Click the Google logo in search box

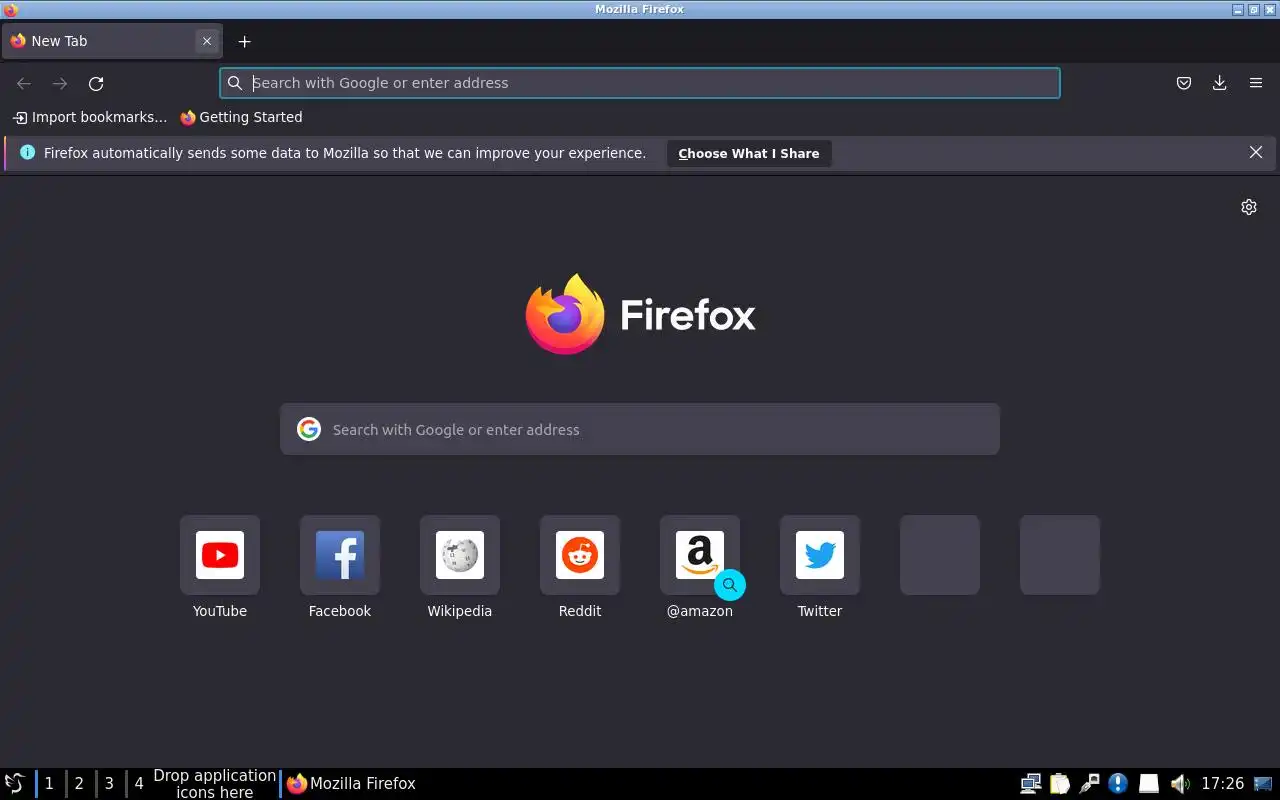point(309,429)
